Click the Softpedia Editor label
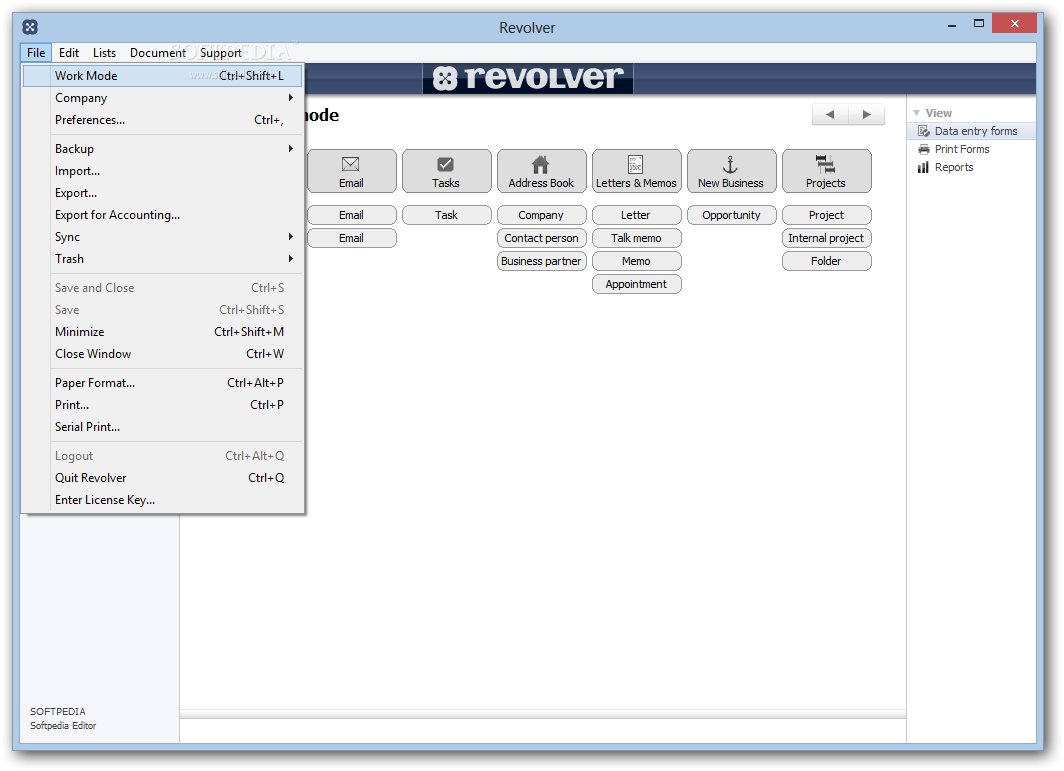Screen dimensions: 1064x771 tap(63, 726)
